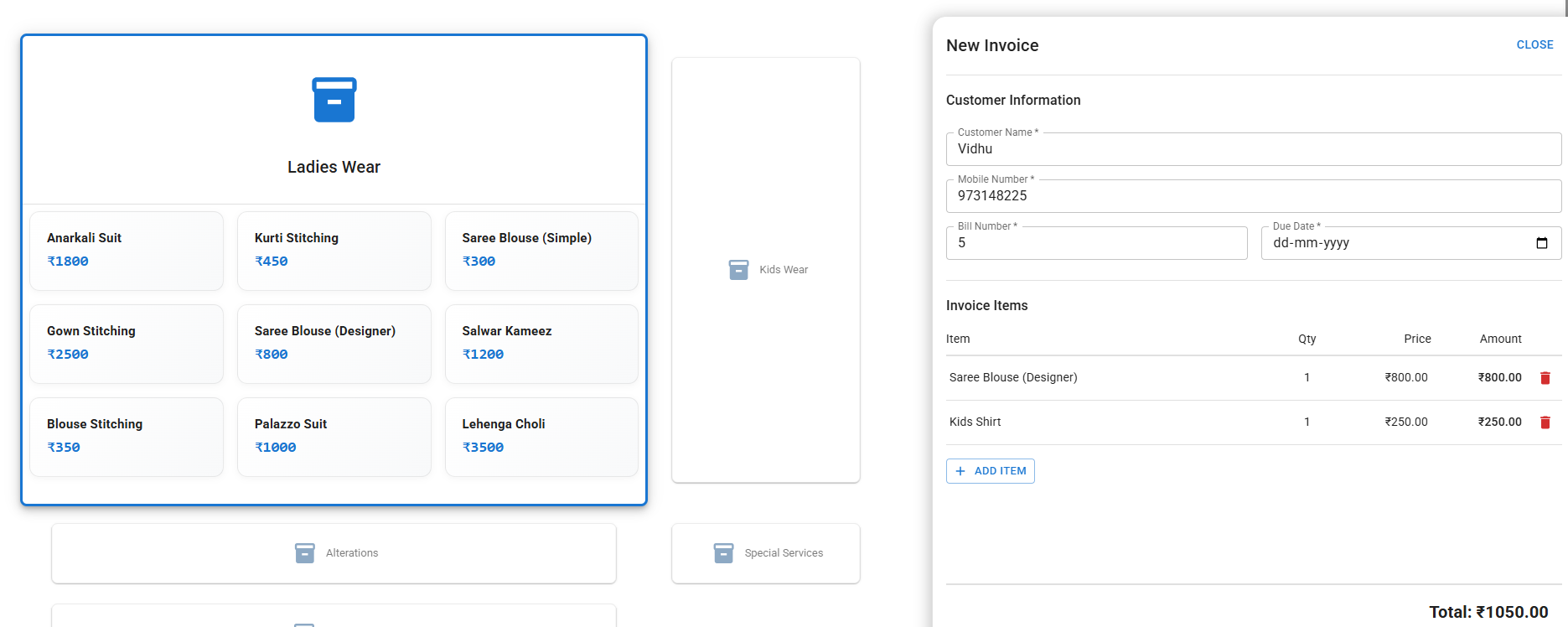This screenshot has width=1568, height=627.
Task: Select the Lehenga Choli card
Action: click(541, 437)
